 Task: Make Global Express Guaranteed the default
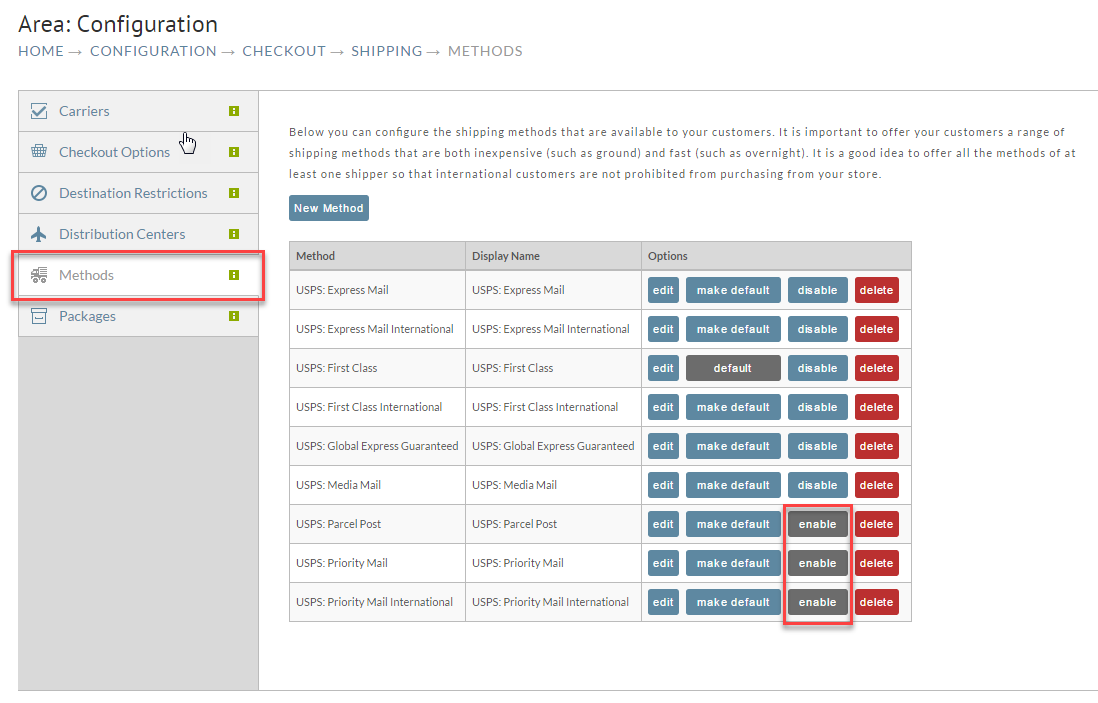pyautogui.click(x=733, y=447)
